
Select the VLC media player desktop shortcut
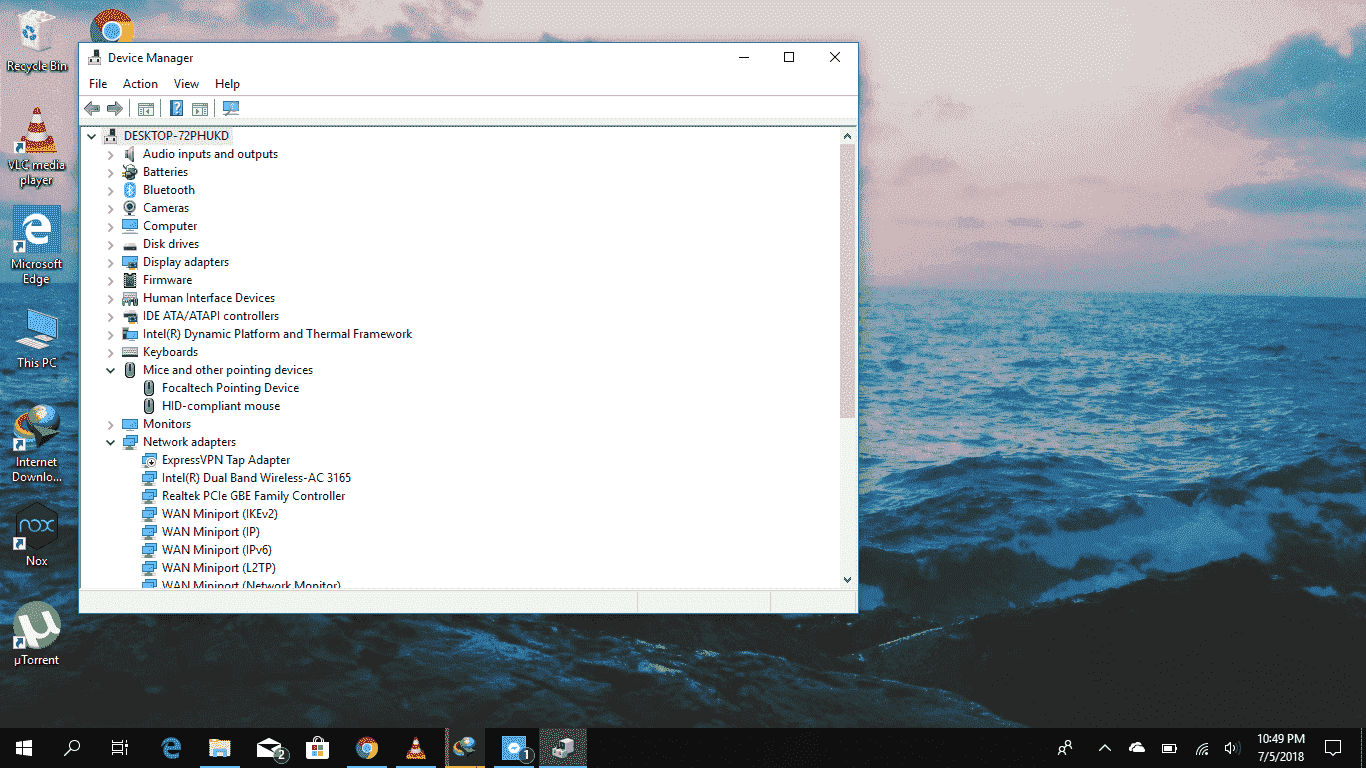(37, 147)
